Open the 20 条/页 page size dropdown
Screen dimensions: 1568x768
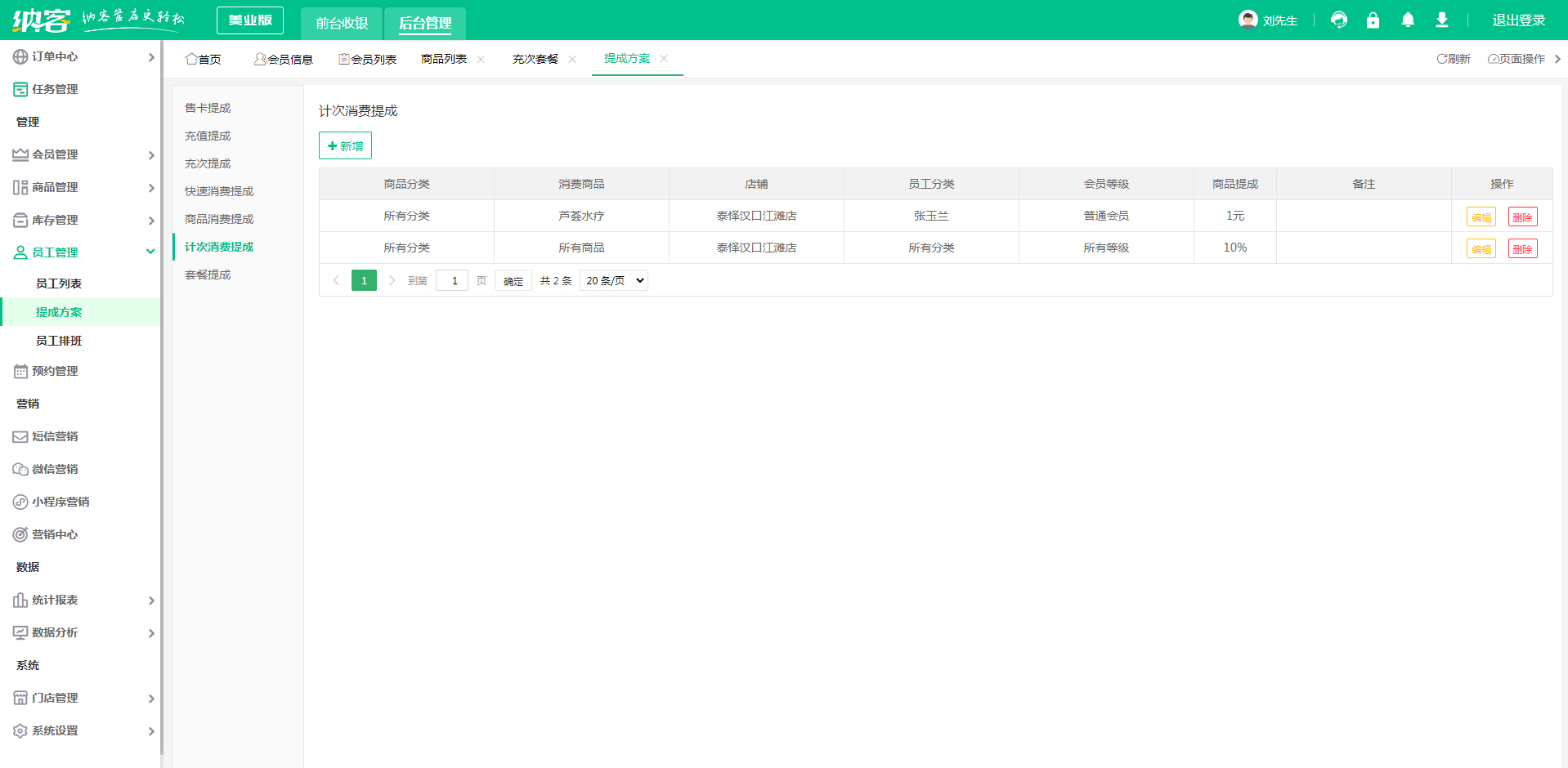tap(614, 280)
